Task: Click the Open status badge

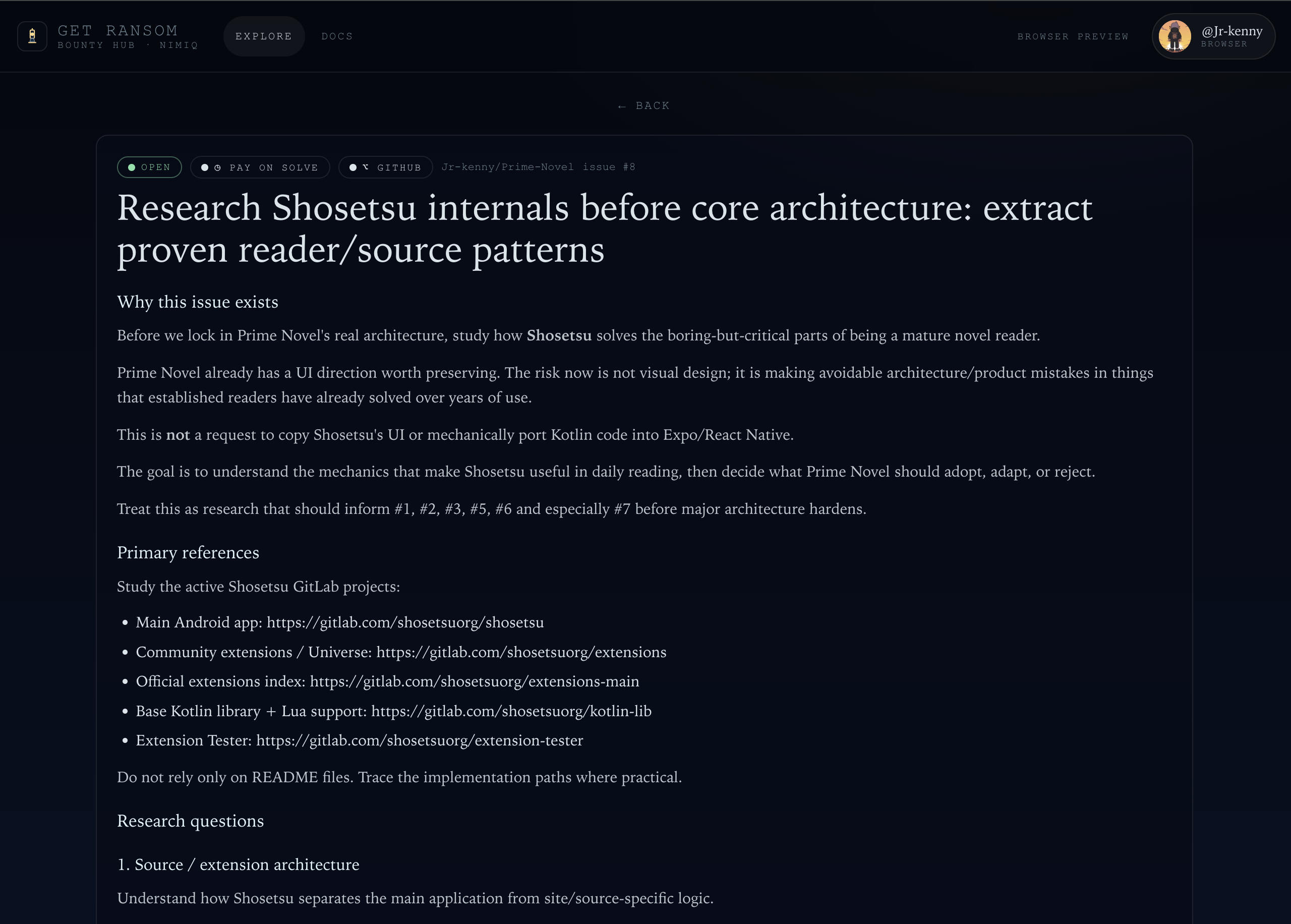Action: coord(150,167)
